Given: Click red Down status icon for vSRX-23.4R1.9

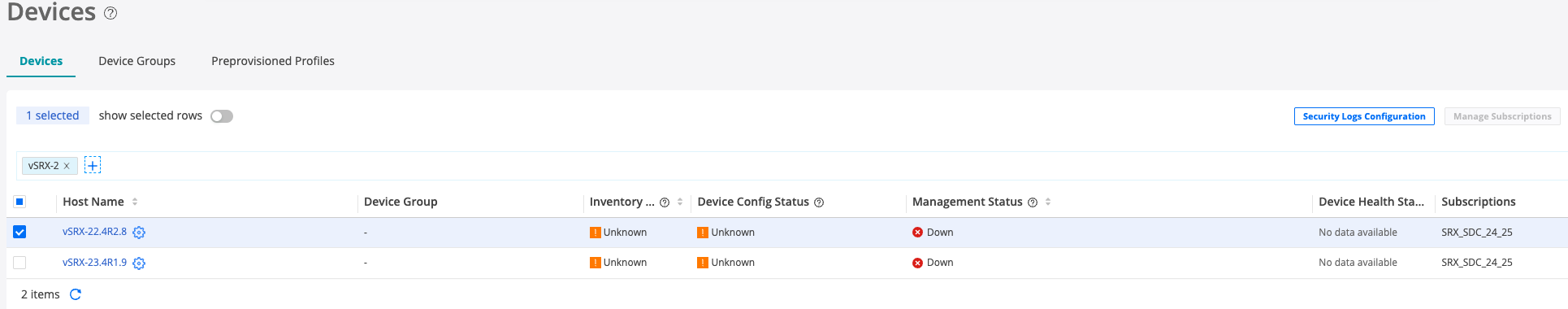Looking at the screenshot, I should coord(917,263).
